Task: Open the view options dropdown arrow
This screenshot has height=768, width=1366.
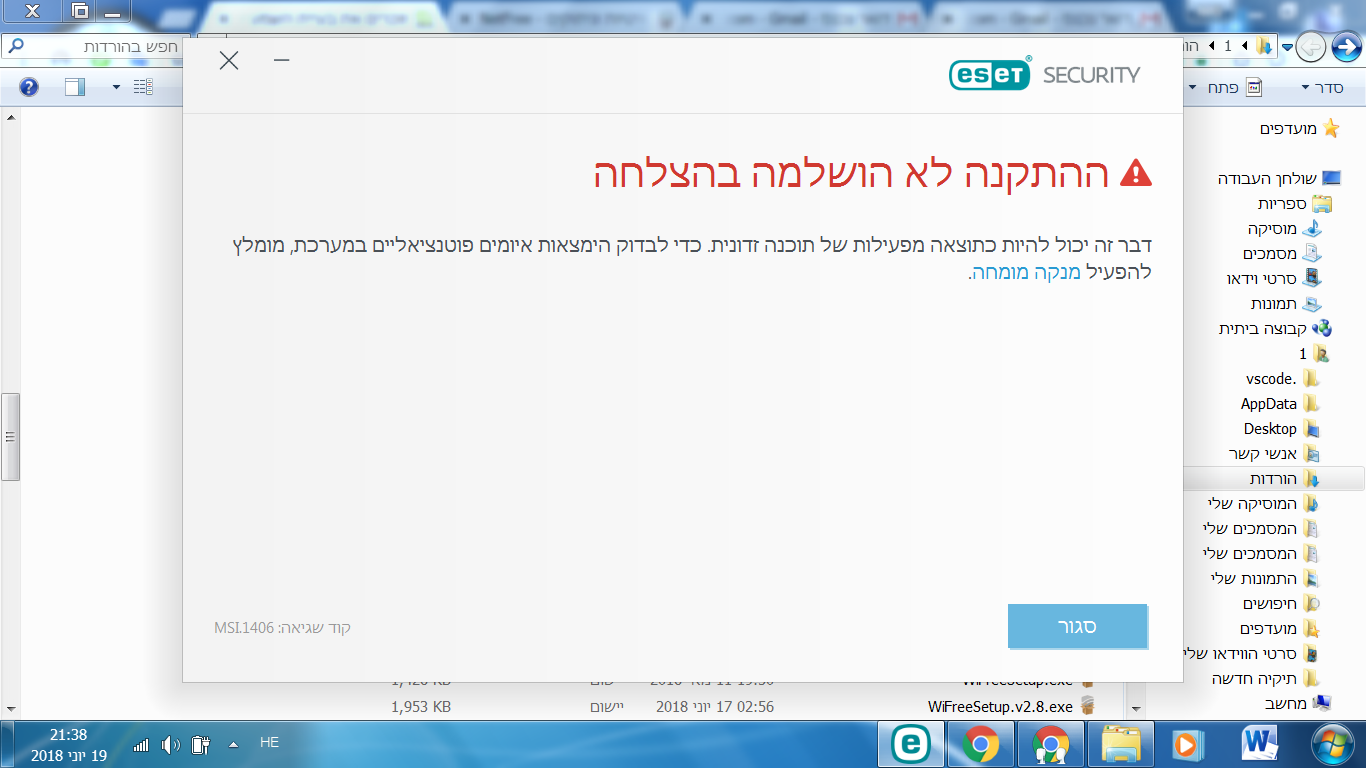Action: [116, 87]
